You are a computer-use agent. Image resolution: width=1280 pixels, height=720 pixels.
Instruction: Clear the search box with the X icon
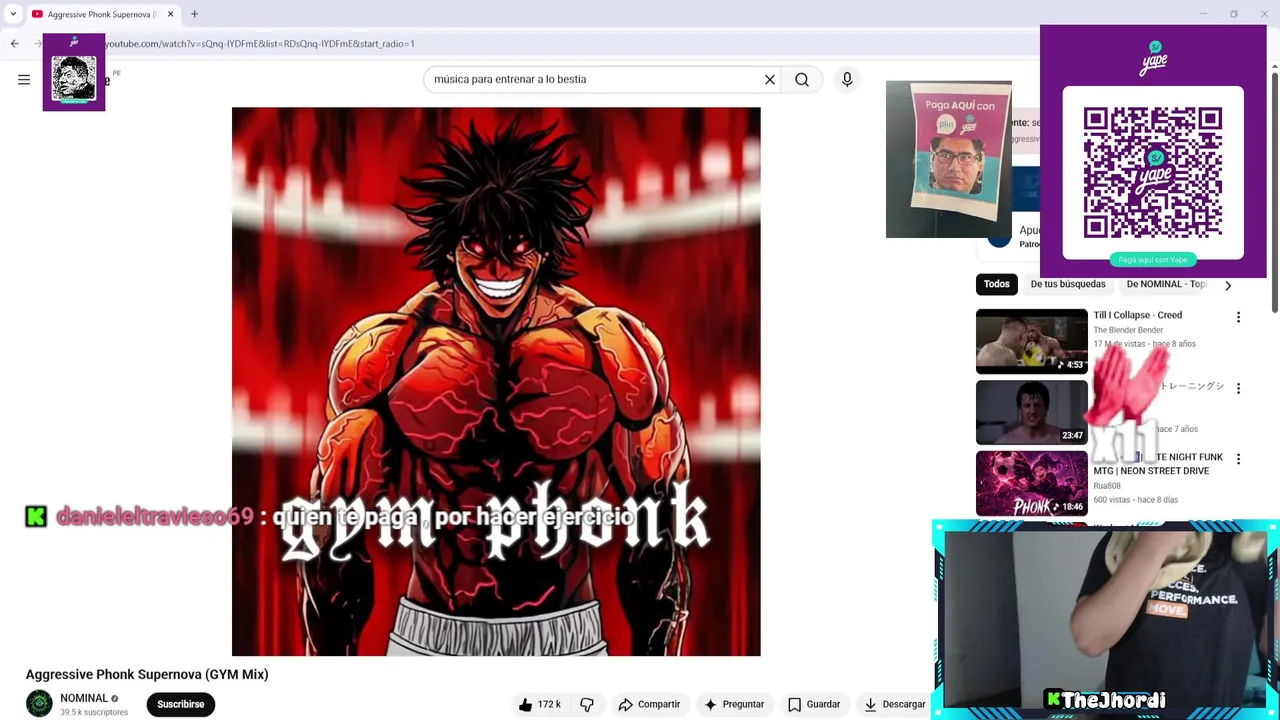point(770,79)
